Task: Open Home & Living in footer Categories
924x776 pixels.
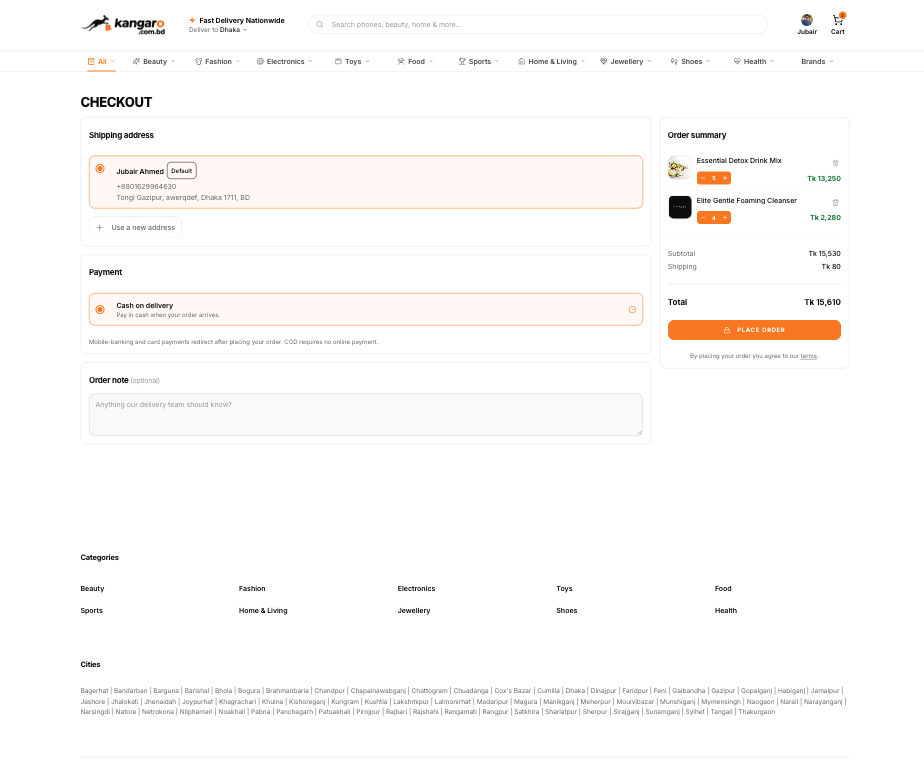Action: (x=263, y=610)
